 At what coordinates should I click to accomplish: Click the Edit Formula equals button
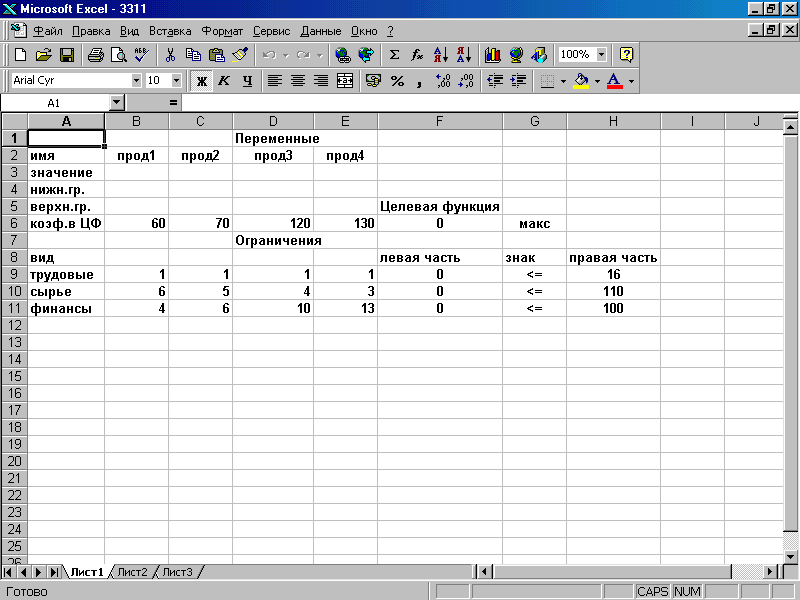[x=173, y=103]
